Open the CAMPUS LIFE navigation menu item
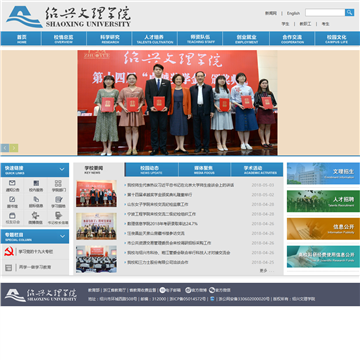 click(337, 39)
